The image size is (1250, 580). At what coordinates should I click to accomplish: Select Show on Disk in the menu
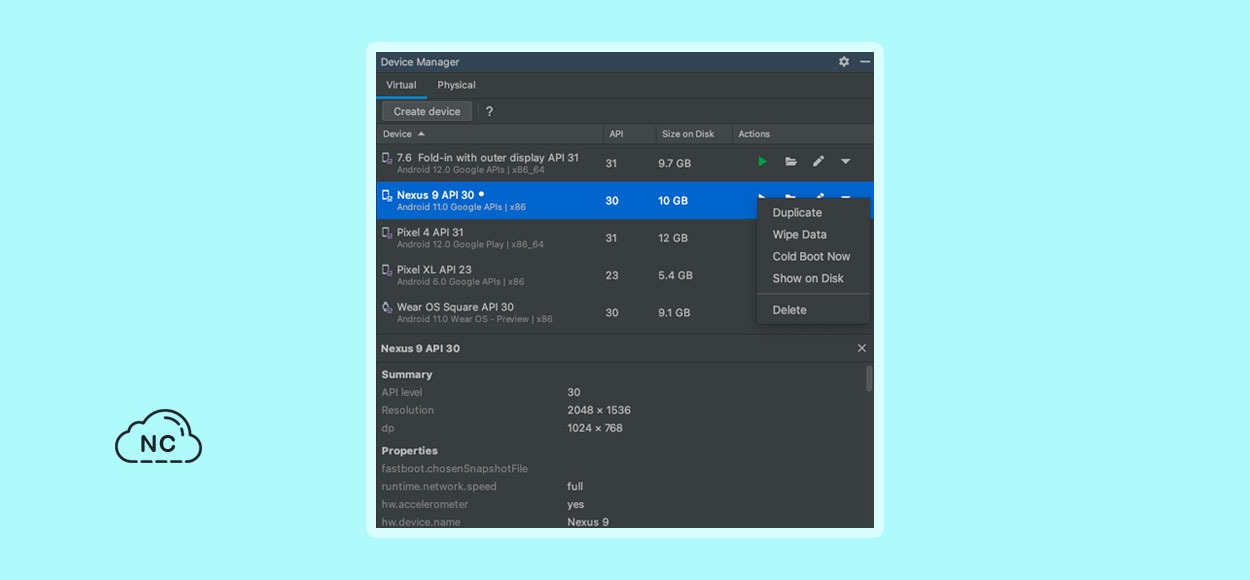[808, 279]
